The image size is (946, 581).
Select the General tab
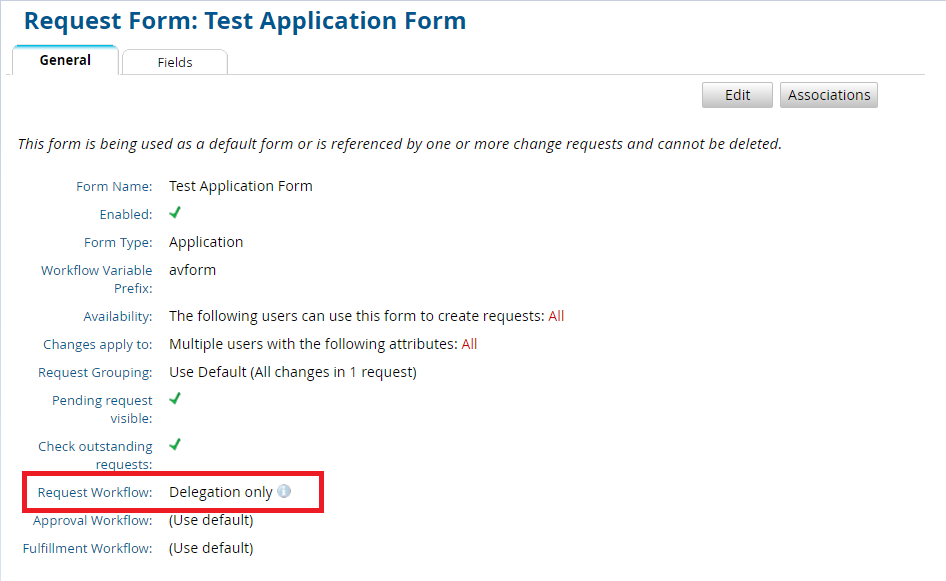(65, 60)
